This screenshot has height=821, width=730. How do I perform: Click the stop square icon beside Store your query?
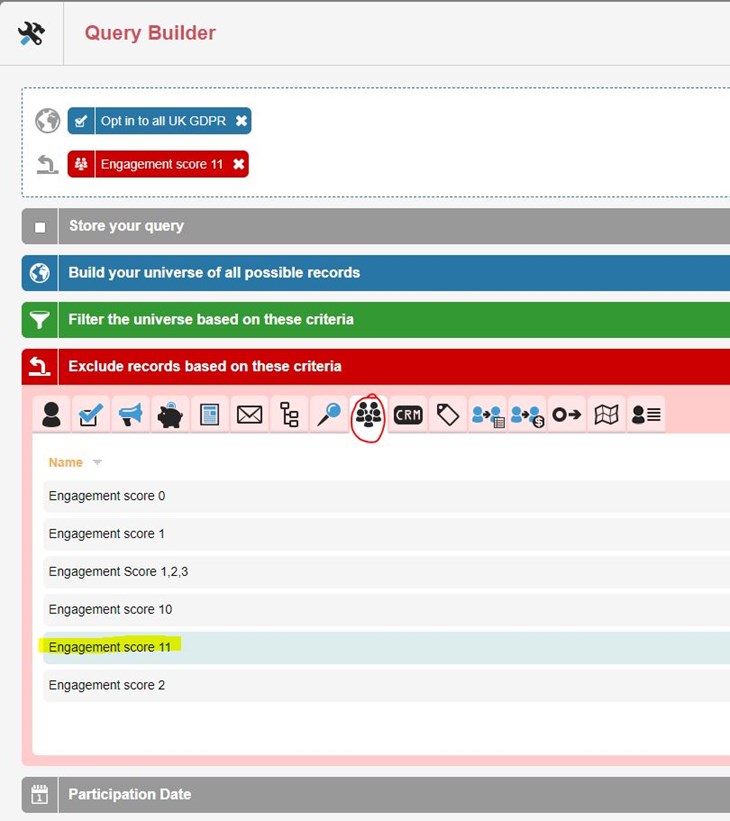click(40, 227)
